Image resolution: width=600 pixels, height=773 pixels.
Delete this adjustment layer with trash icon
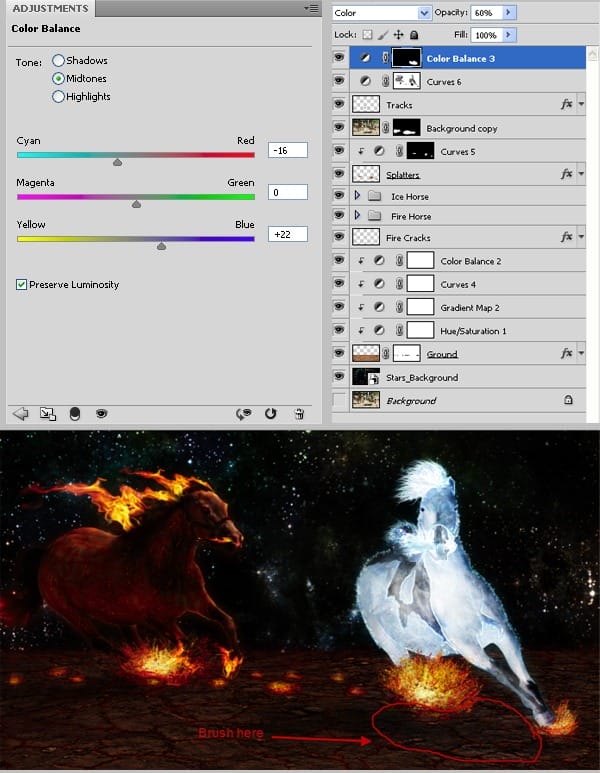tap(299, 414)
